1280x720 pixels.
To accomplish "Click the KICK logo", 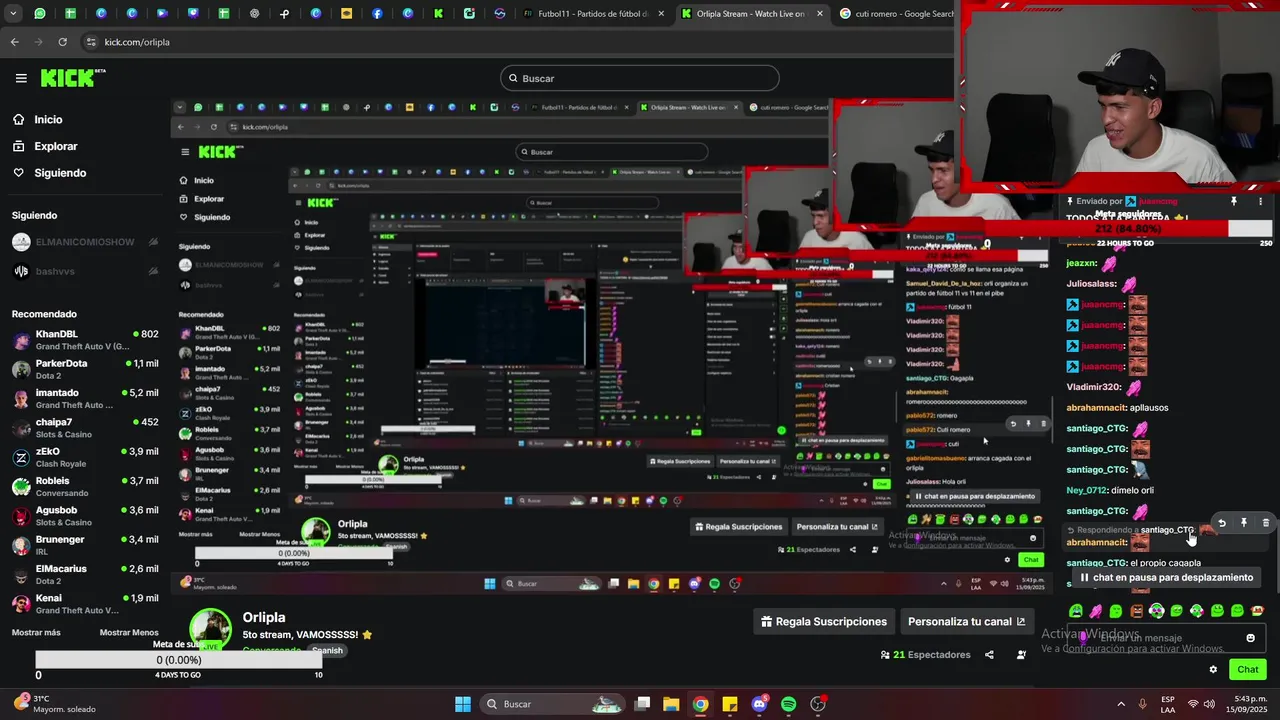I will 73,77.
